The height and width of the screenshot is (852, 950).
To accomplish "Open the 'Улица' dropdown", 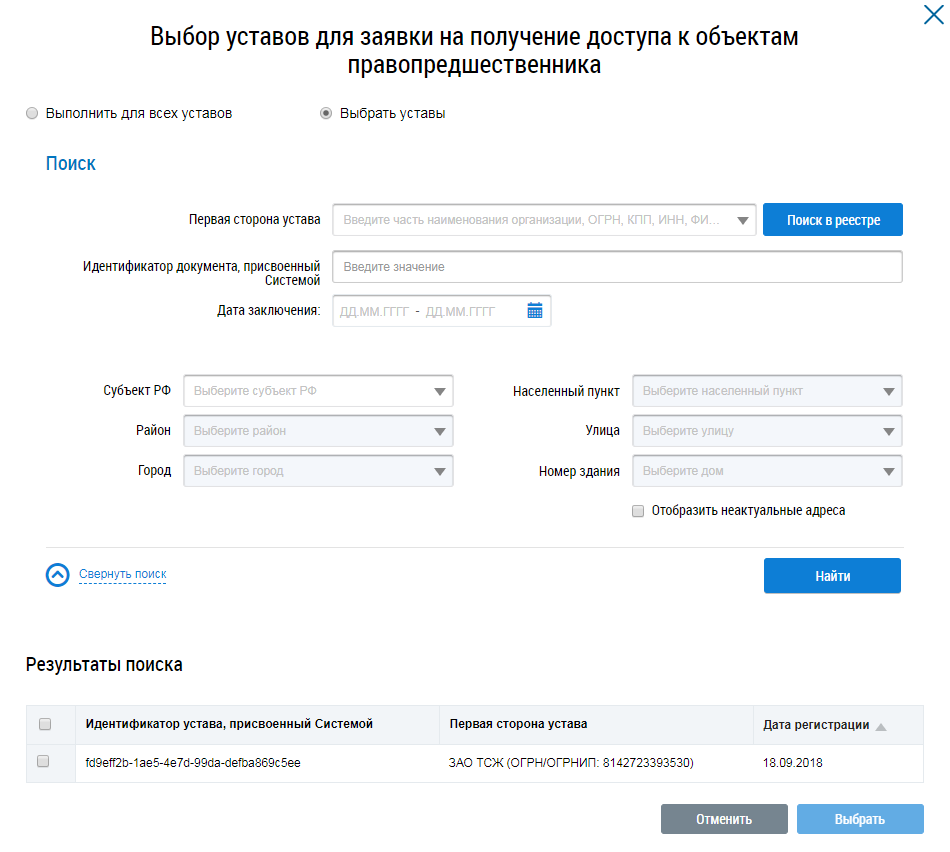I will click(767, 431).
